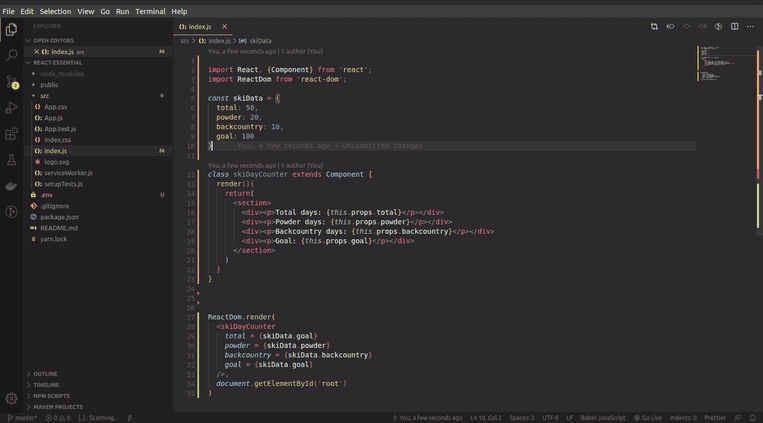Viewport: 763px width, 423px height.
Task: Open setupTests.js in file tree
Action: click(63, 184)
